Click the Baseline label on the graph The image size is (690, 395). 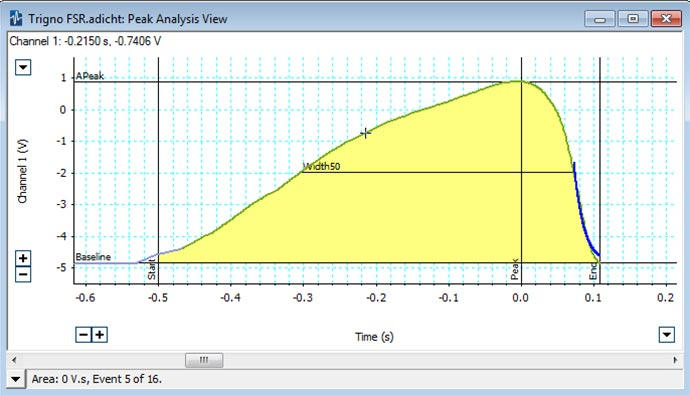93,257
